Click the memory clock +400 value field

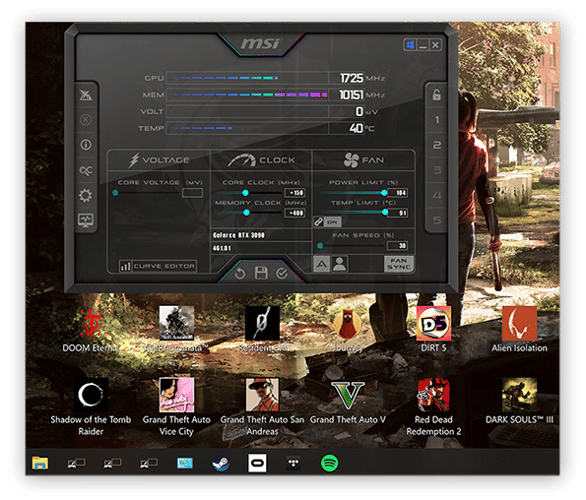coord(295,213)
